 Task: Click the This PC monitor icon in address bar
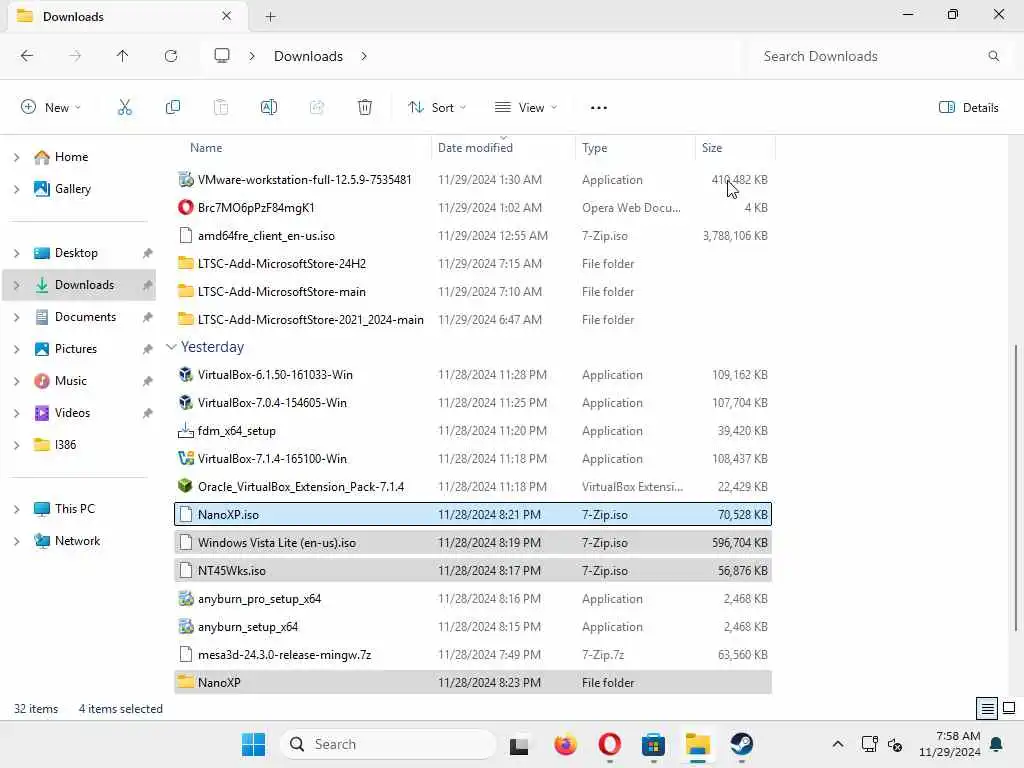222,56
